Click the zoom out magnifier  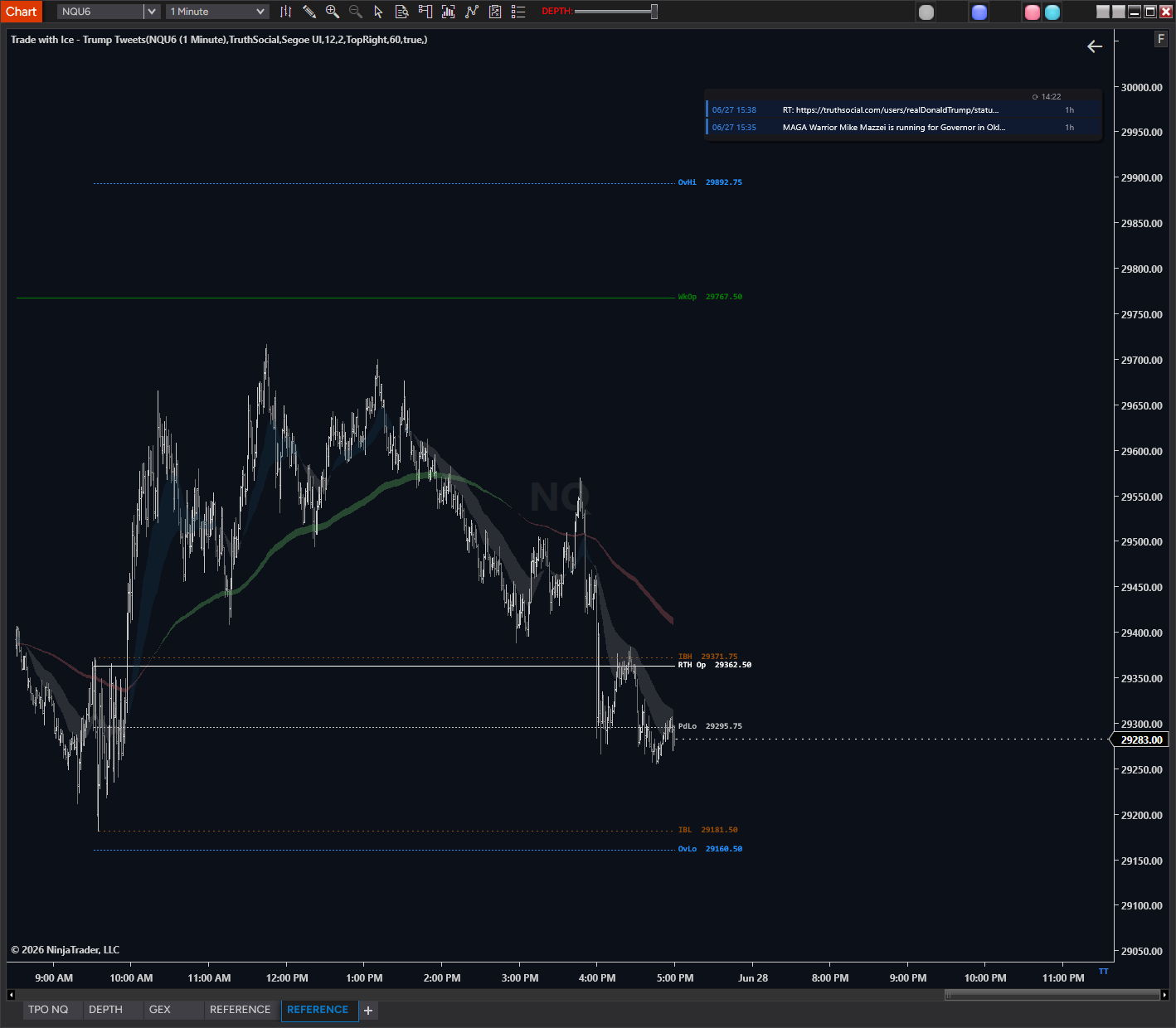click(356, 12)
